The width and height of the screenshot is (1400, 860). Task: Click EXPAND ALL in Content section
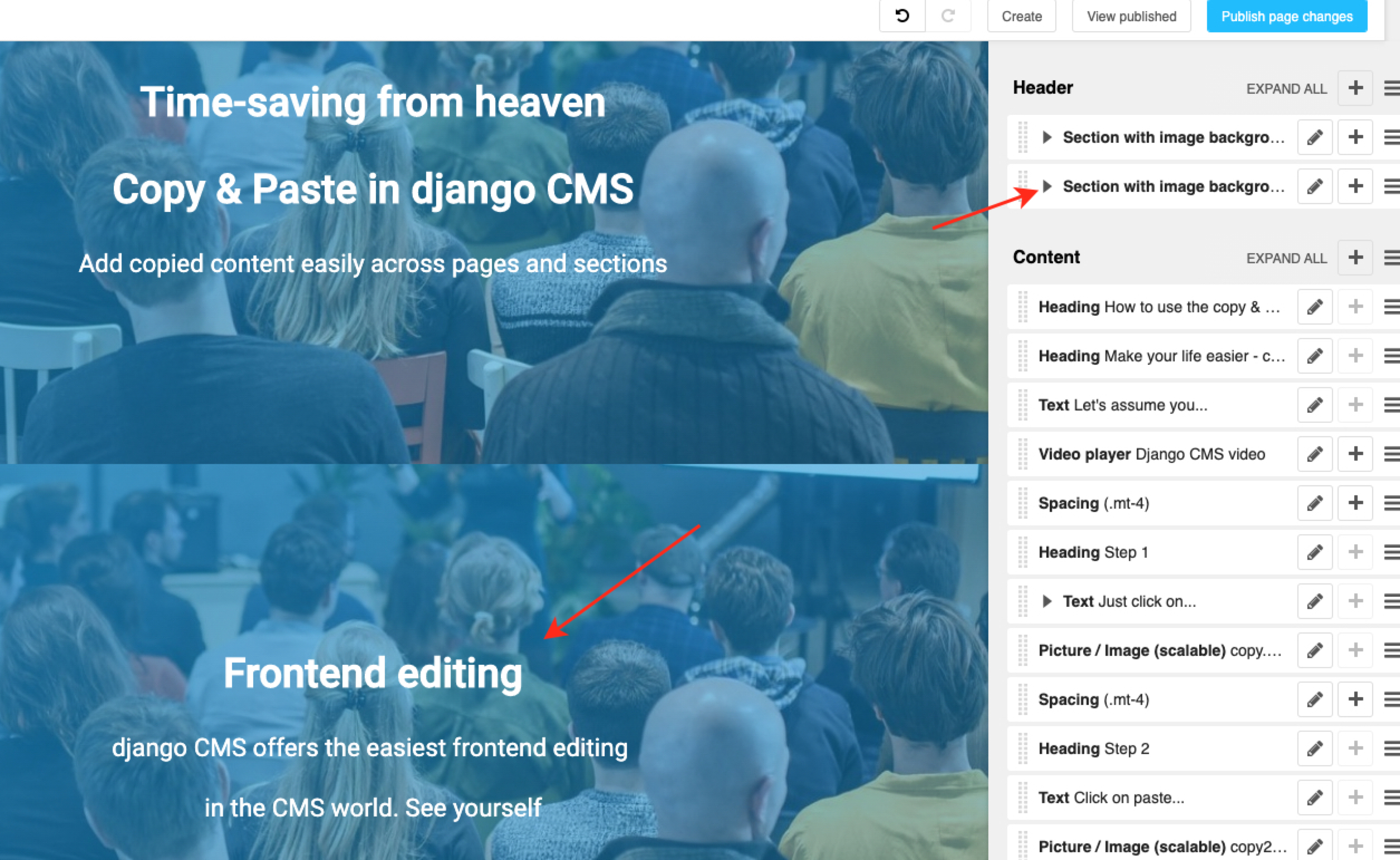click(x=1286, y=258)
